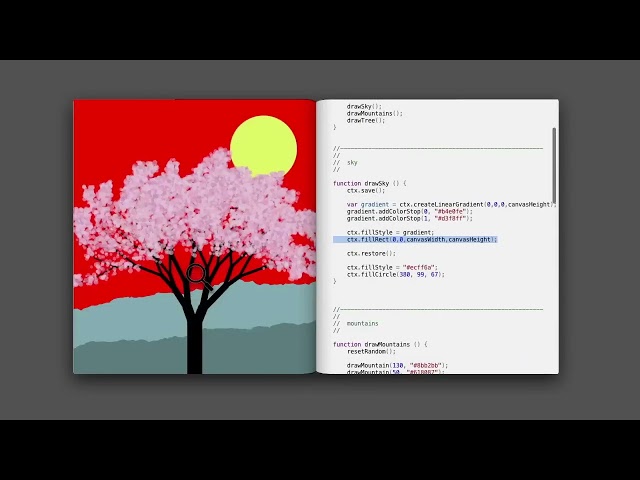Select the "#ecff6a" color string
Viewport: 640px width, 480px height.
coord(418,267)
